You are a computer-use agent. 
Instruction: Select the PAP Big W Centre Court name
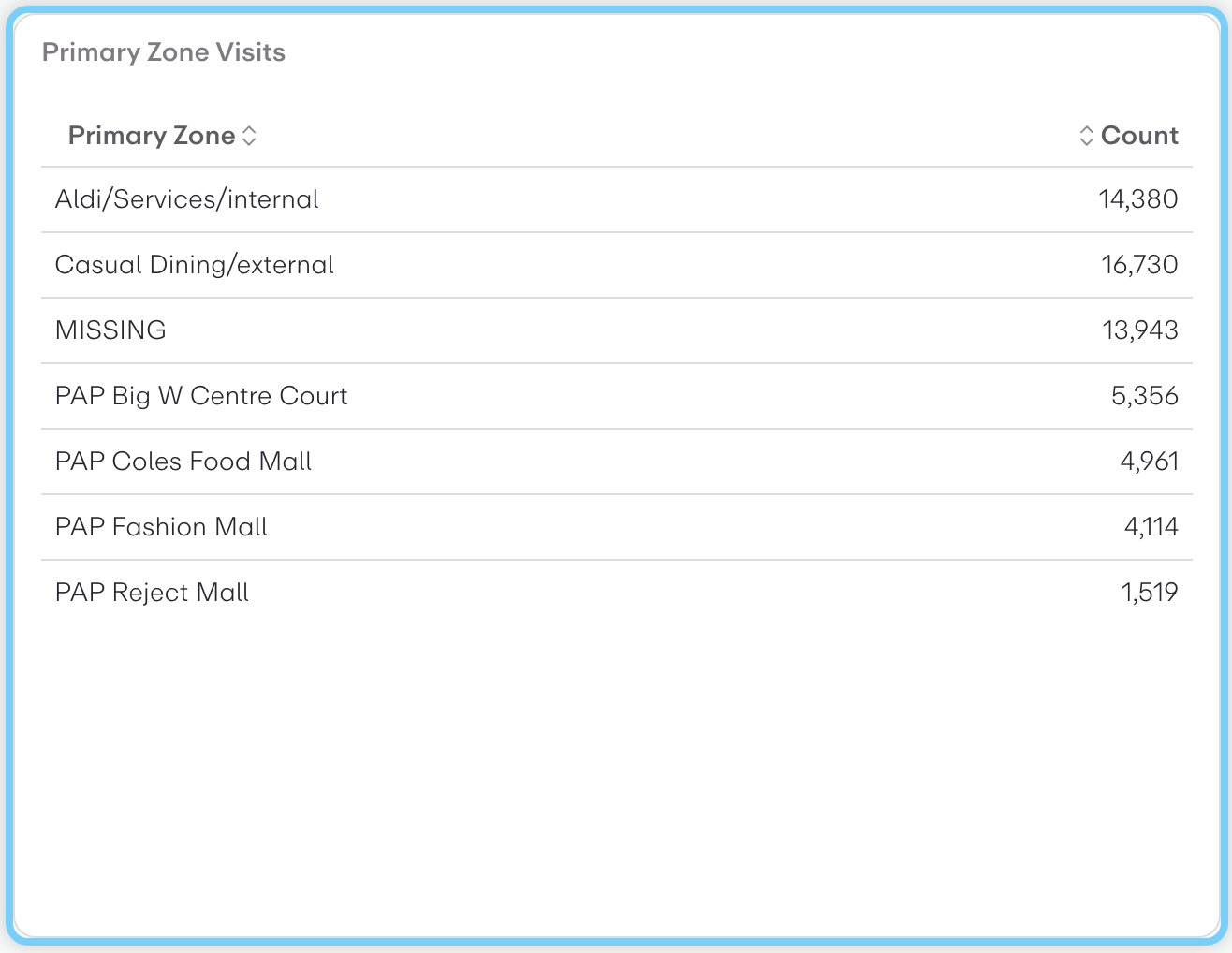pyautogui.click(x=201, y=396)
